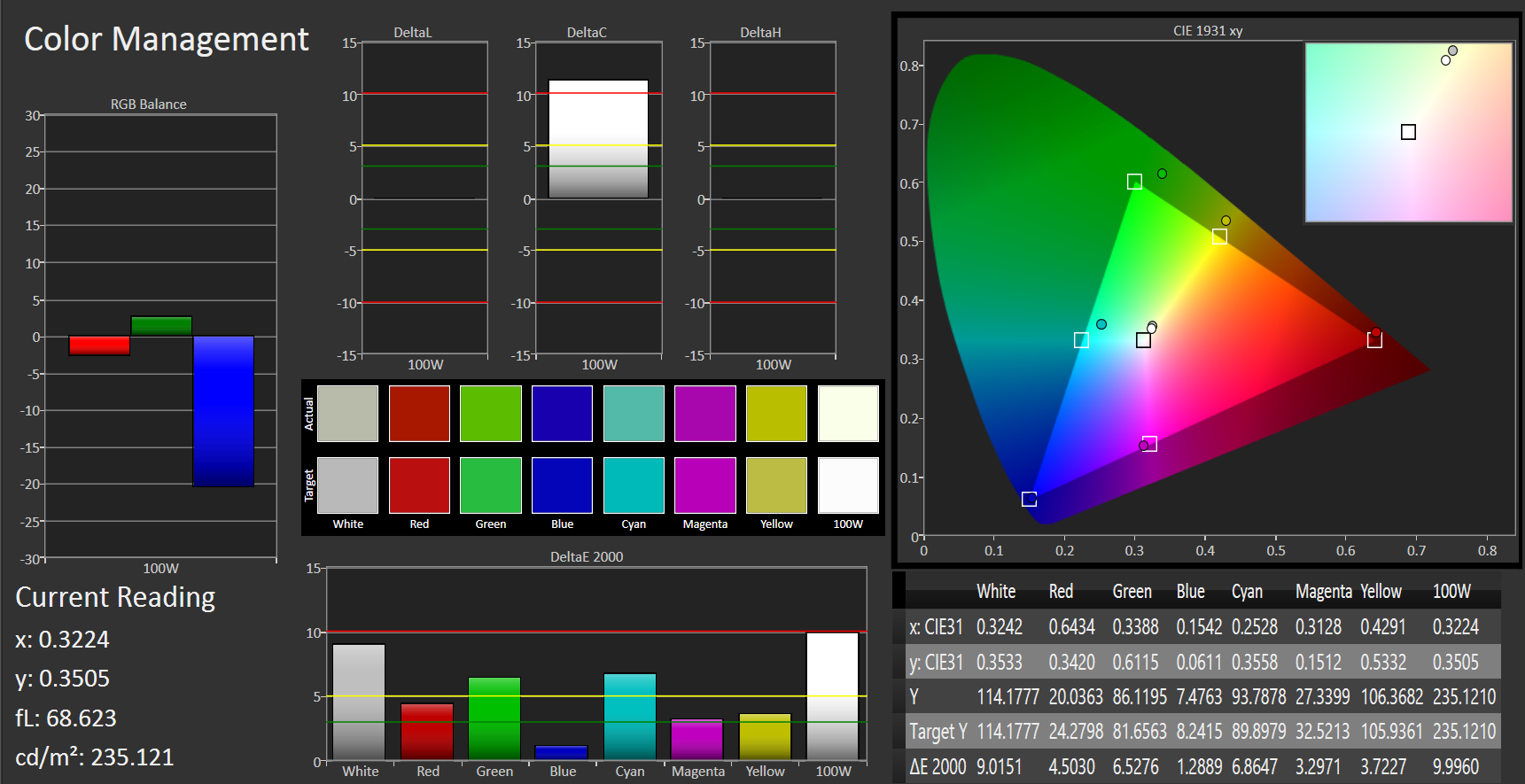Click the Blue Y value '7.4763'
Screen dimensions: 1525x784
[1199, 697]
